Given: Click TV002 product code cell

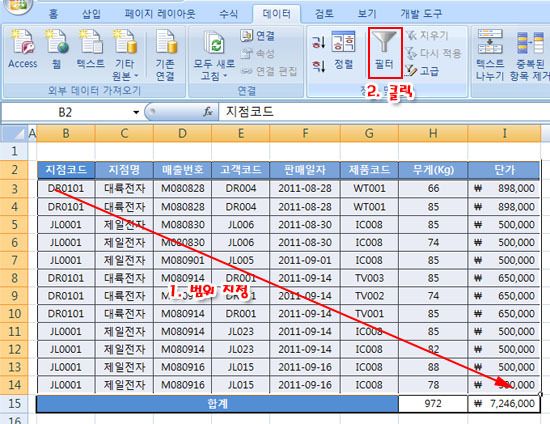Looking at the screenshot, I should tap(369, 296).
